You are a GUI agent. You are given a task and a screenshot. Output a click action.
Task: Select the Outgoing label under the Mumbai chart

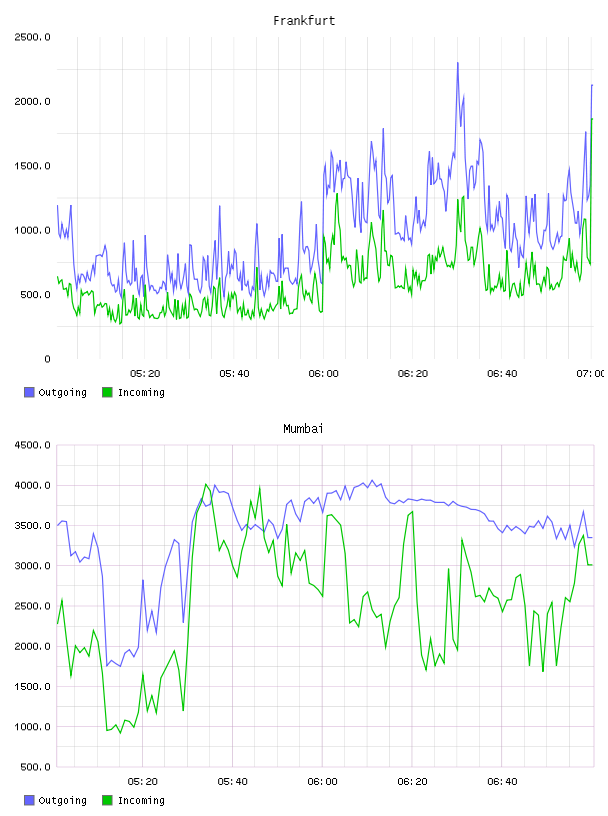[62, 801]
